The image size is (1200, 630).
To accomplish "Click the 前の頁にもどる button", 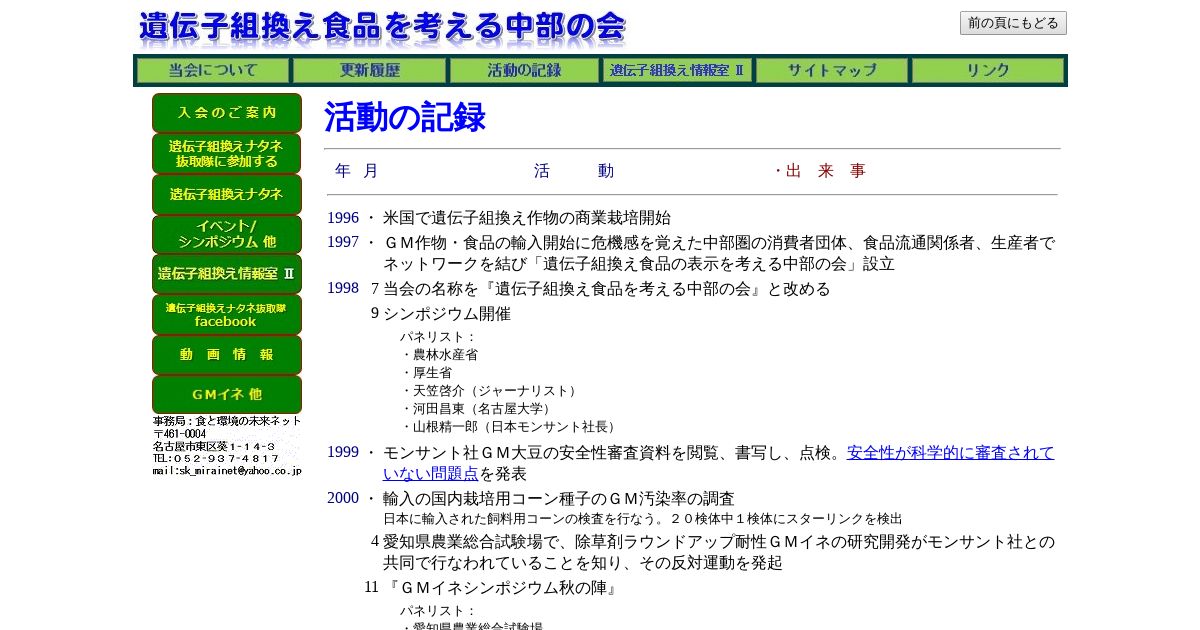I will click(1013, 23).
